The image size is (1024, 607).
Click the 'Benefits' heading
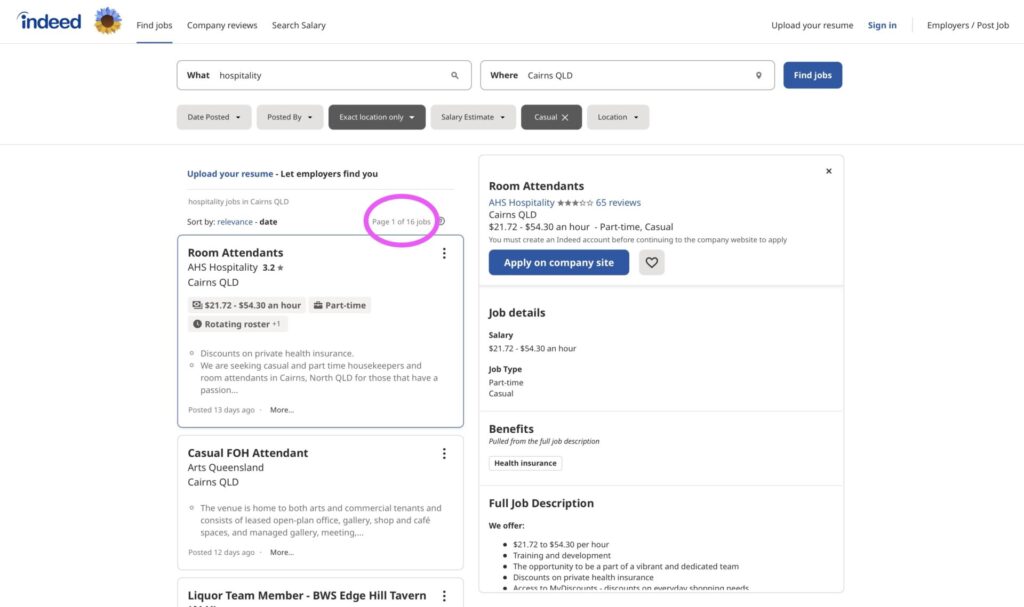pyautogui.click(x=511, y=429)
